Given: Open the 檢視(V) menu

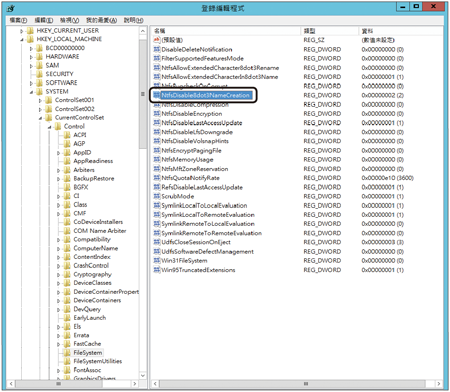Looking at the screenshot, I should pos(70,20).
